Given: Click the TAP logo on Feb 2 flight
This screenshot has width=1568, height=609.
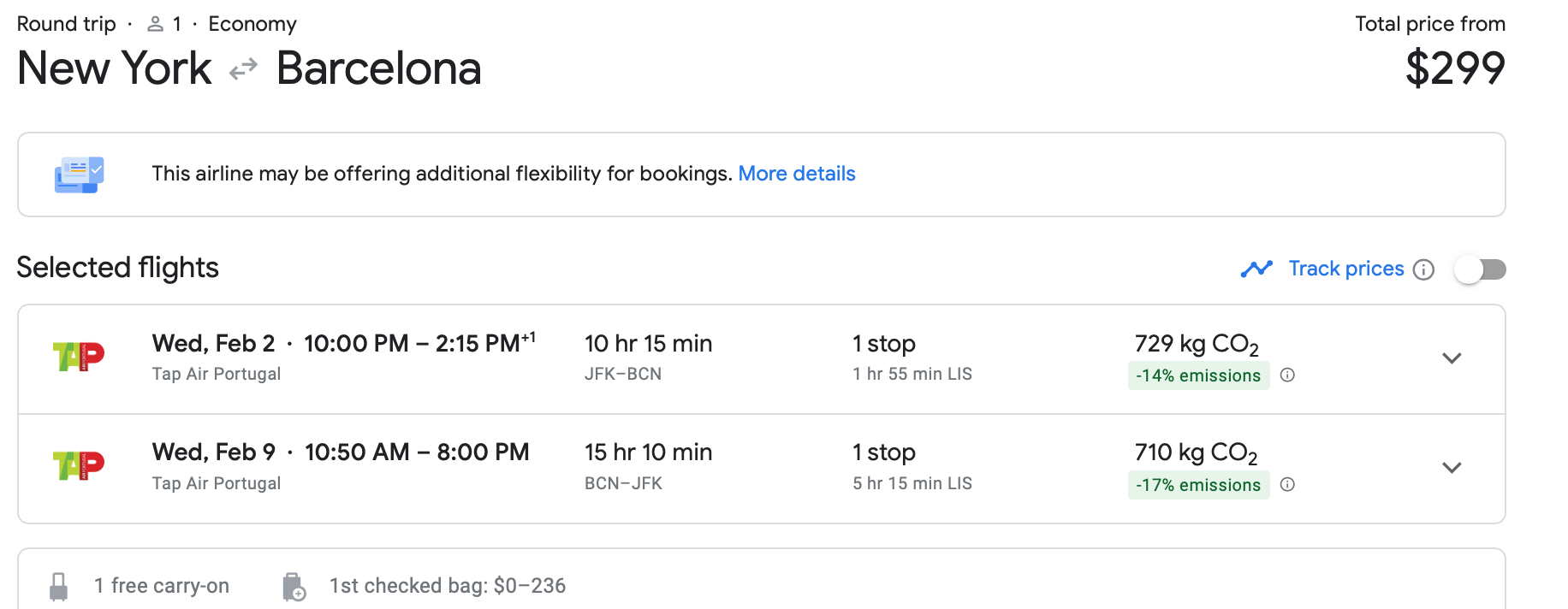Looking at the screenshot, I should tap(78, 356).
